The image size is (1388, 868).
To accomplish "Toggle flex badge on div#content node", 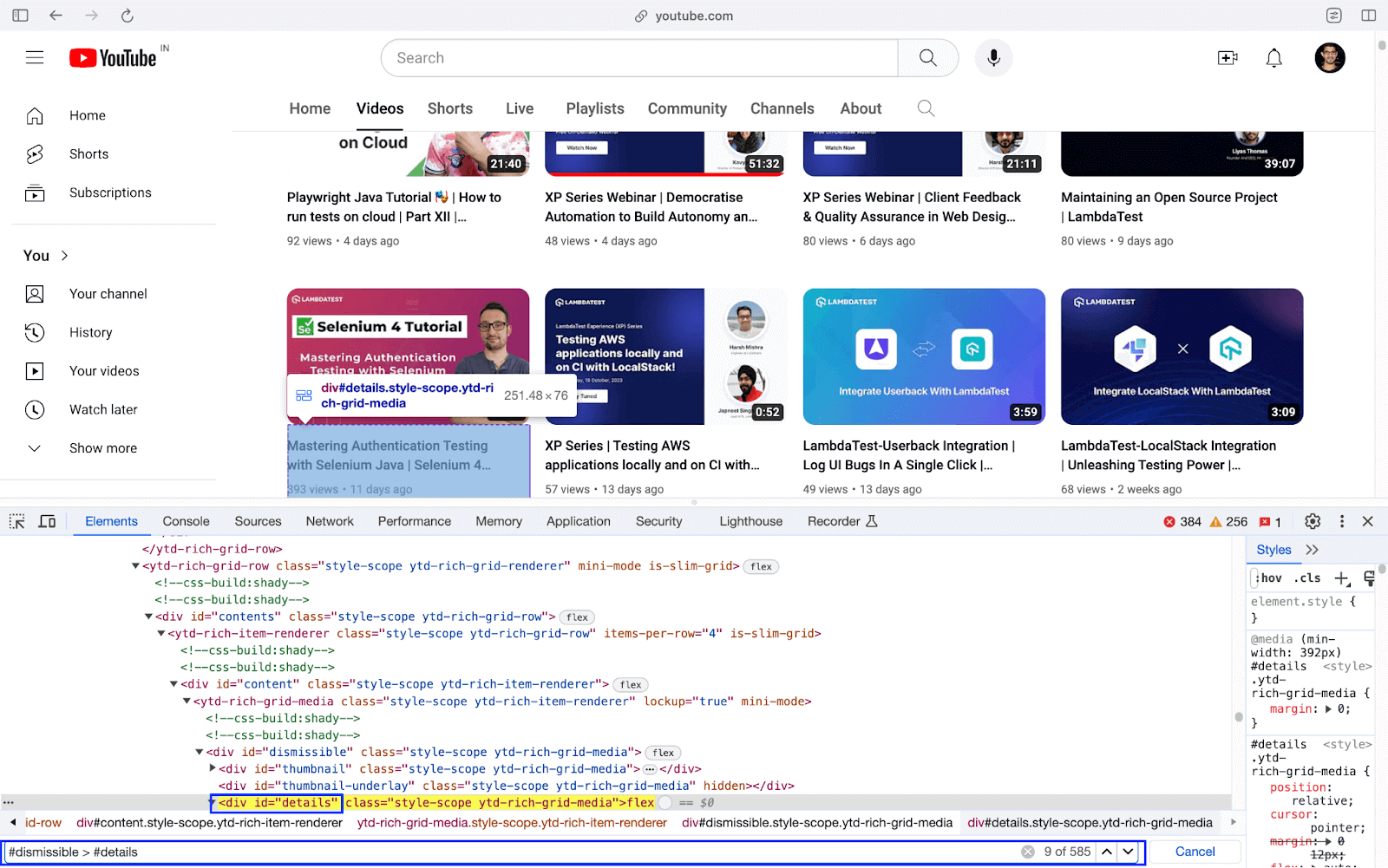I will 631,685.
